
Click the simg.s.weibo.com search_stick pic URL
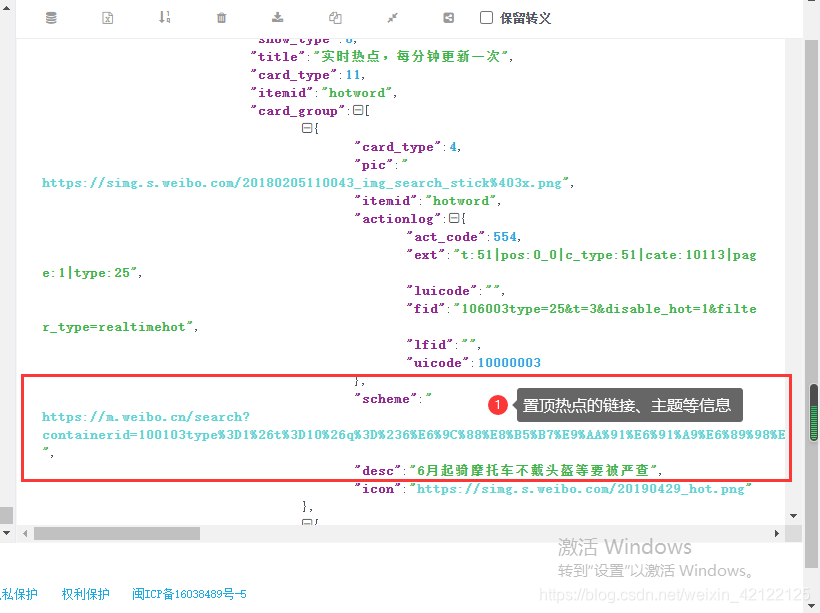point(302,183)
